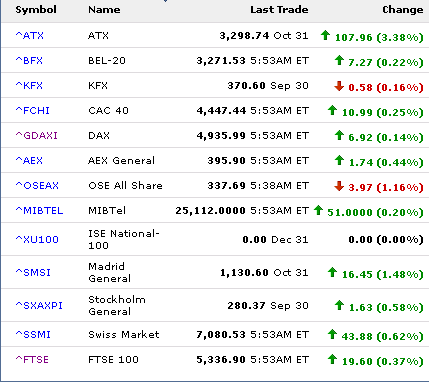
Task: Click the green up arrow for MIBTel
Action: click(x=318, y=210)
